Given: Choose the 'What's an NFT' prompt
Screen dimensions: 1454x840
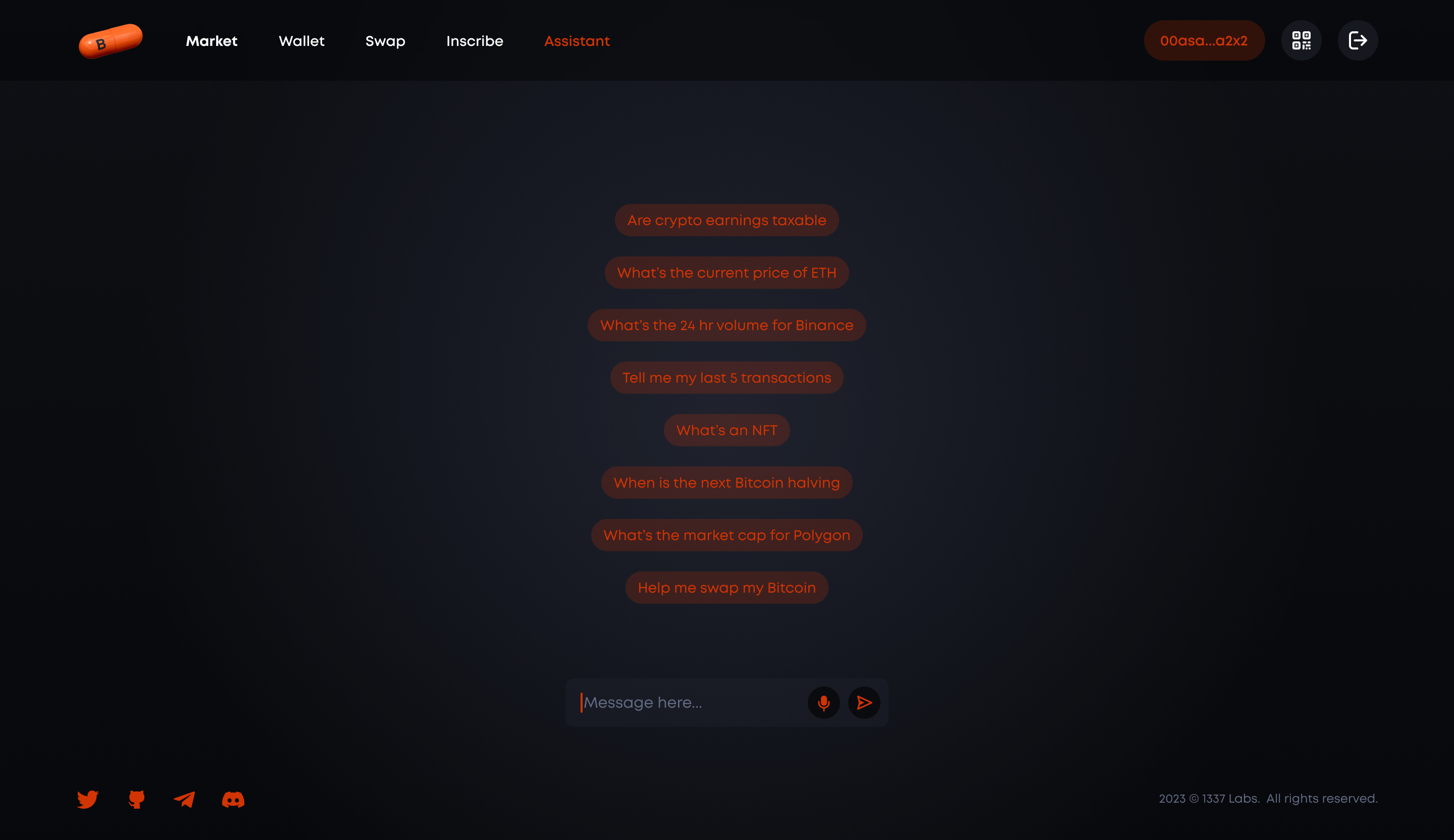Looking at the screenshot, I should point(727,430).
